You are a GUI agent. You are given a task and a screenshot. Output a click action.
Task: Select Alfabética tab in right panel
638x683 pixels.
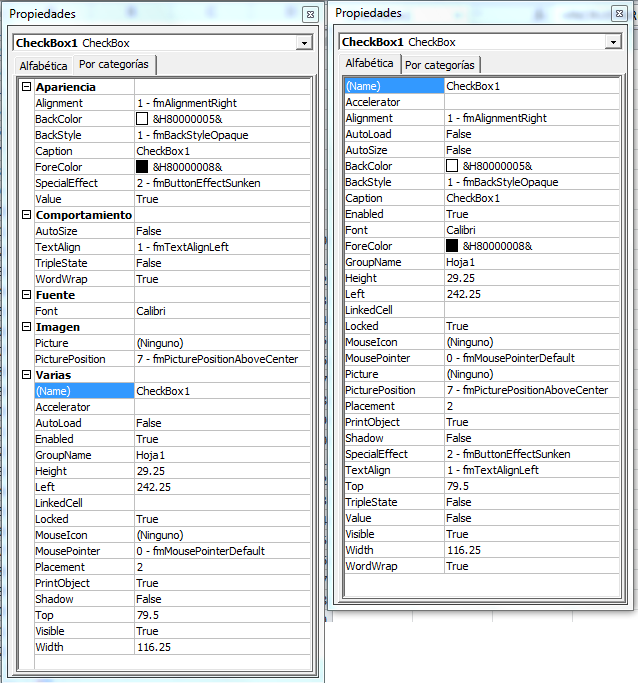369,63
